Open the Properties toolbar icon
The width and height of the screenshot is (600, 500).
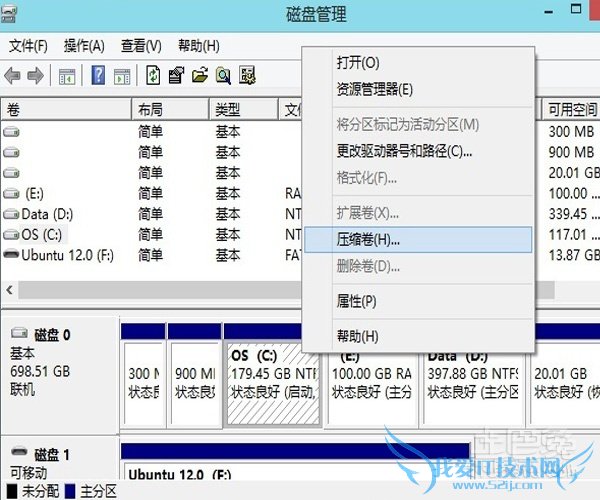click(176, 75)
